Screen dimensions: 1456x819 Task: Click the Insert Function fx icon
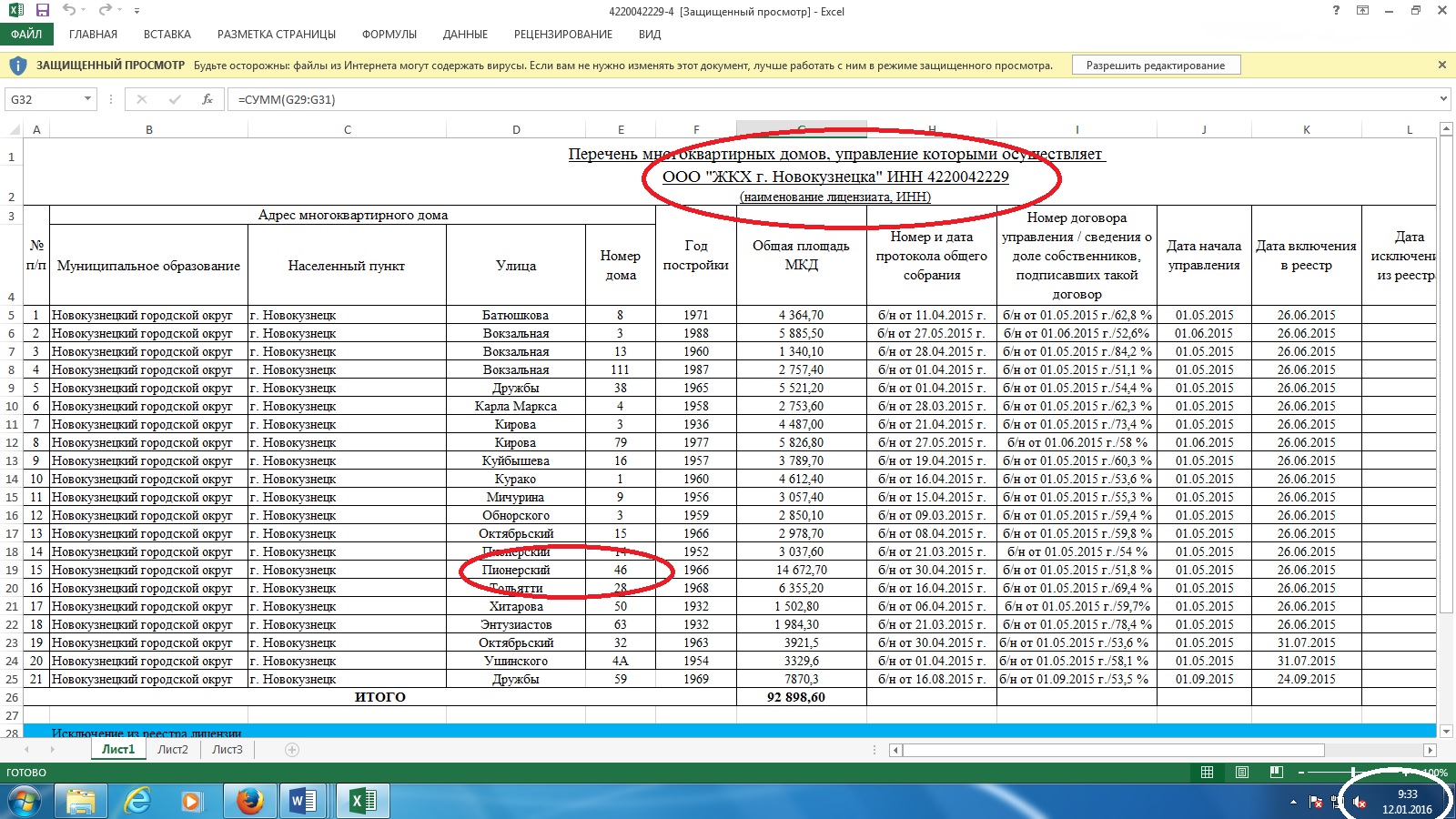click(x=207, y=99)
